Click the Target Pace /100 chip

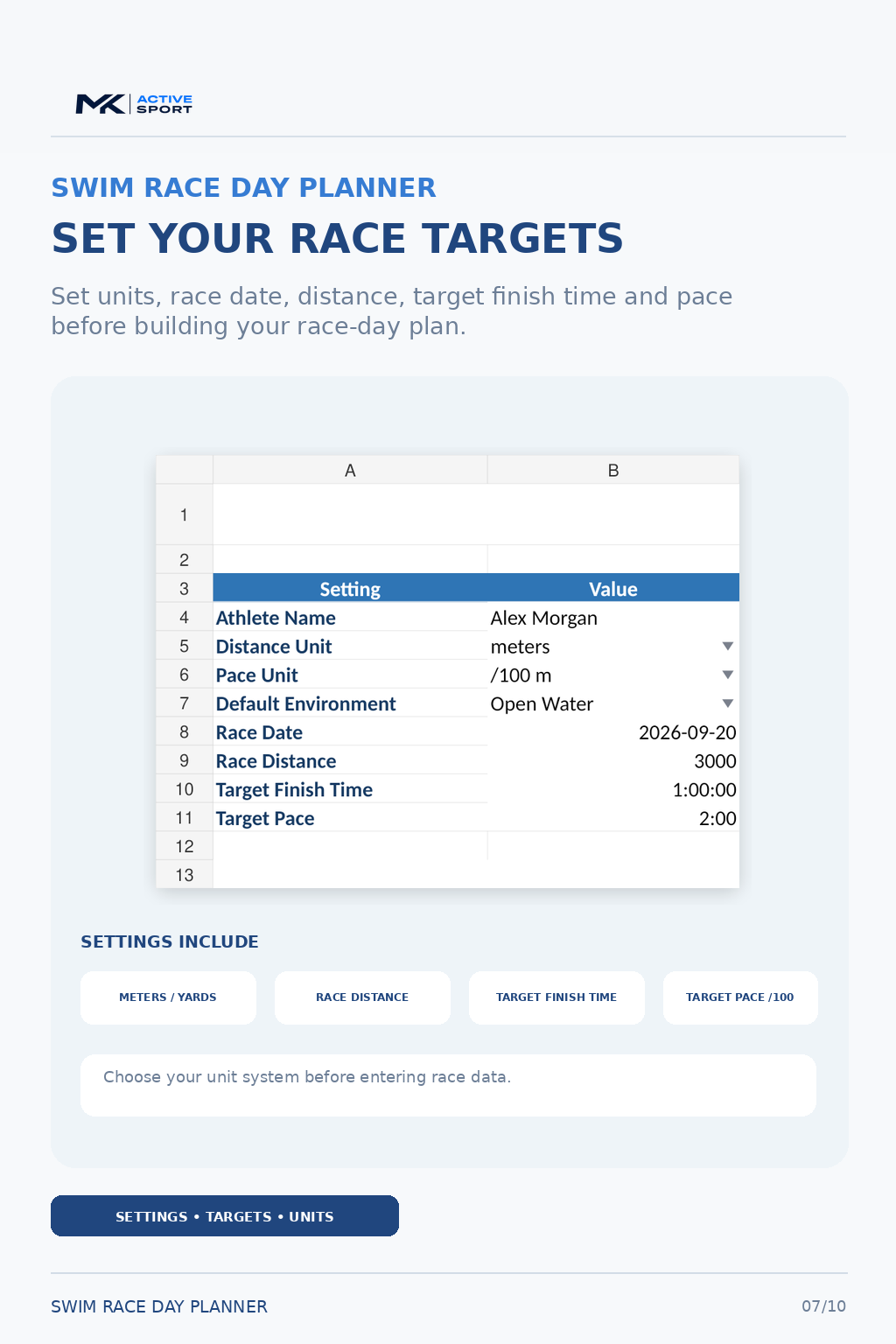pos(740,997)
